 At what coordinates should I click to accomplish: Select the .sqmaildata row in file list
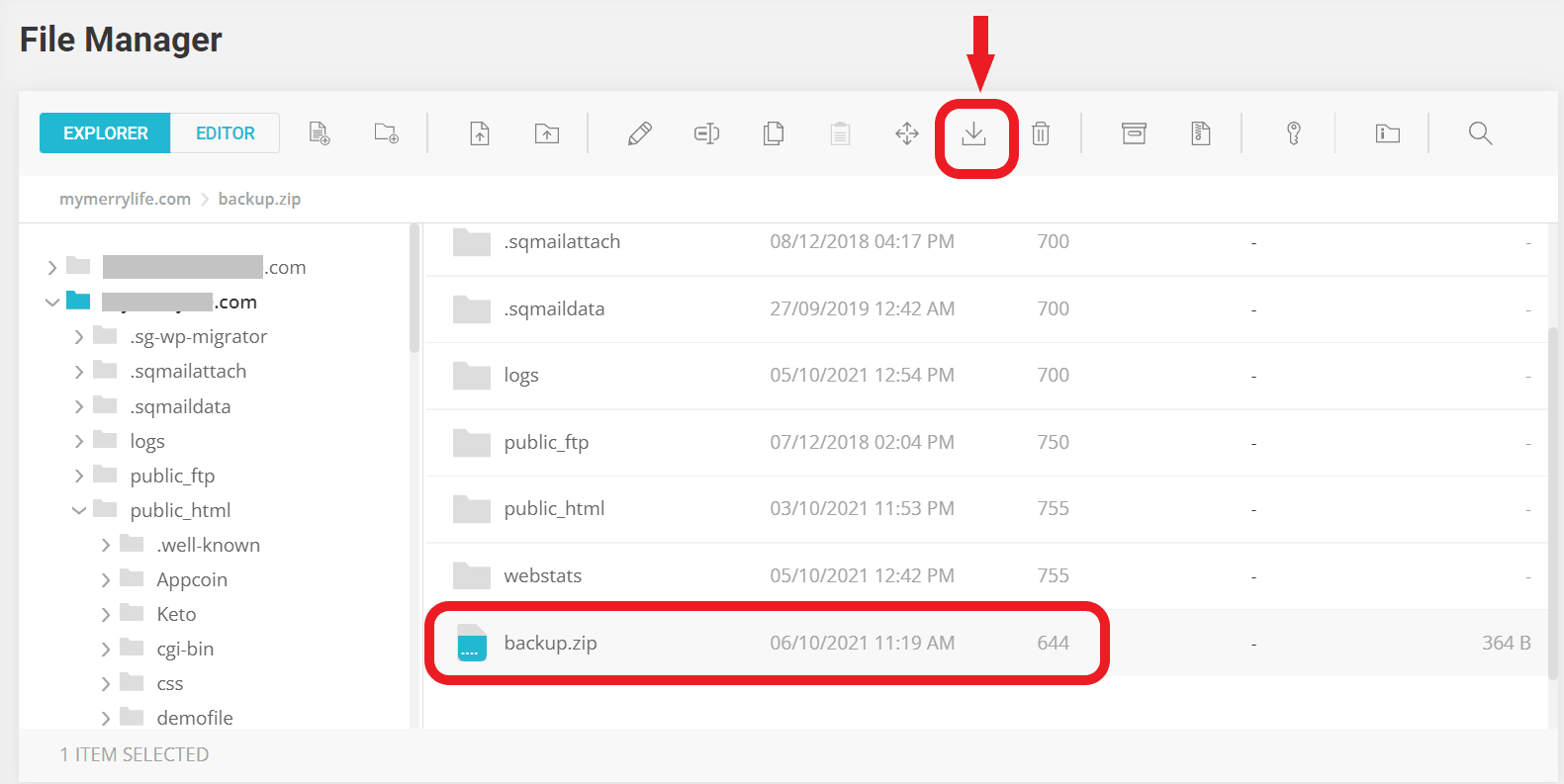point(985,308)
